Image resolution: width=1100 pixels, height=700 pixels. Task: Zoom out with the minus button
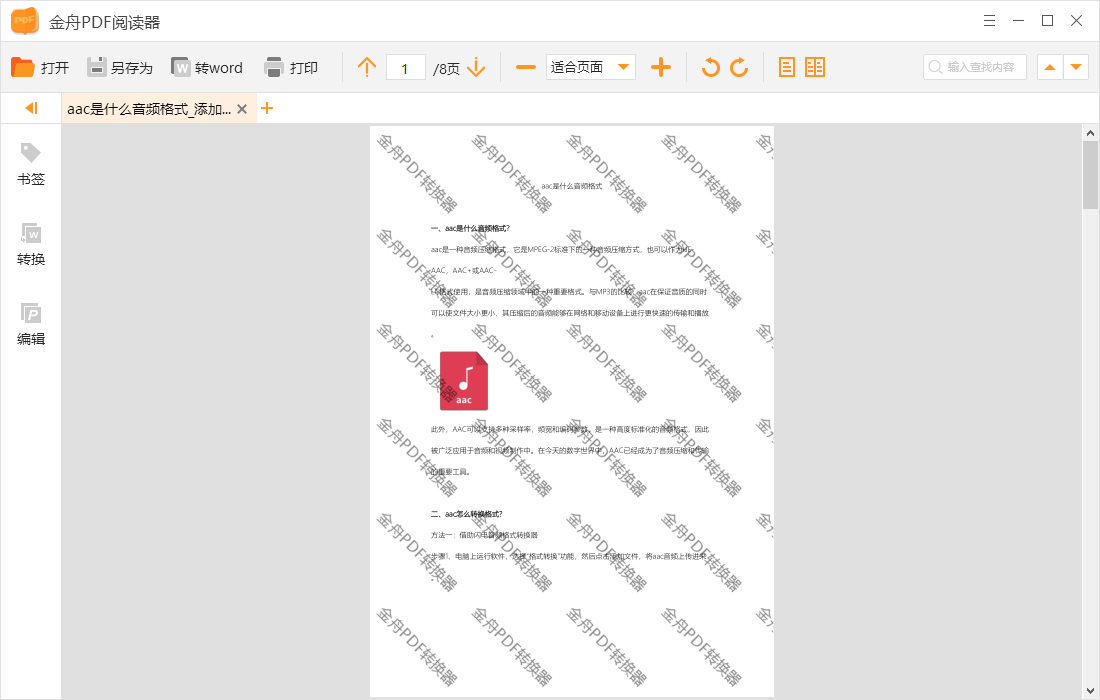(x=525, y=67)
